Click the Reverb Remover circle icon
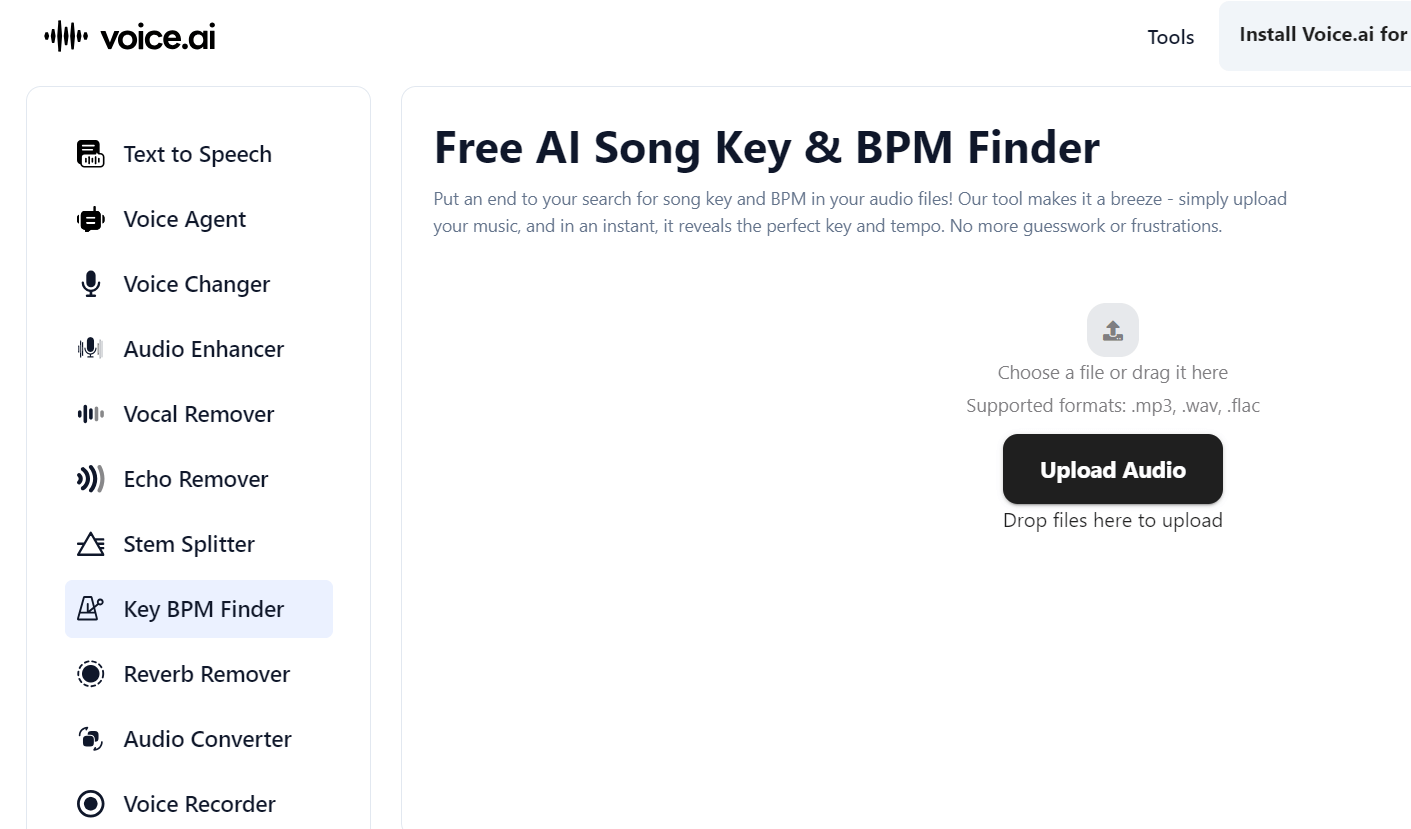1411x829 pixels. tap(91, 674)
